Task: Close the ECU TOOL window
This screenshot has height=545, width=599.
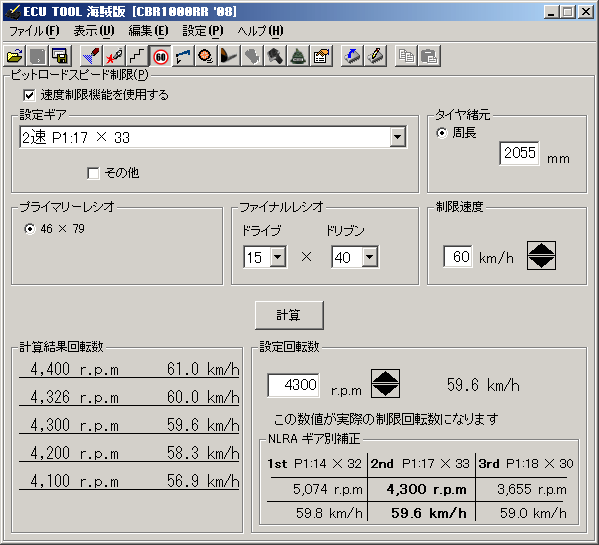Action: click(586, 12)
